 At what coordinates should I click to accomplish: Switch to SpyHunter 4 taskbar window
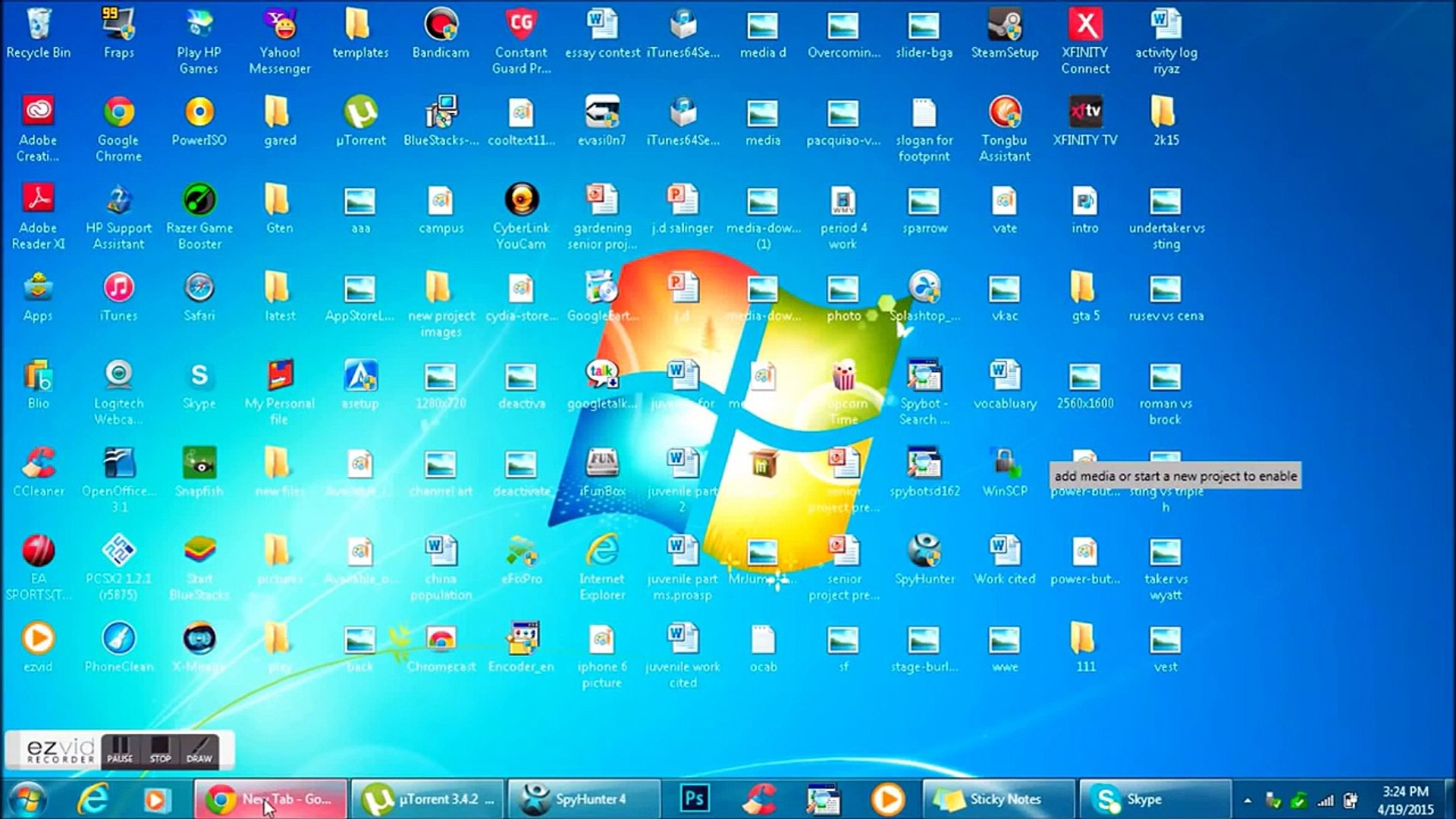pos(584,799)
